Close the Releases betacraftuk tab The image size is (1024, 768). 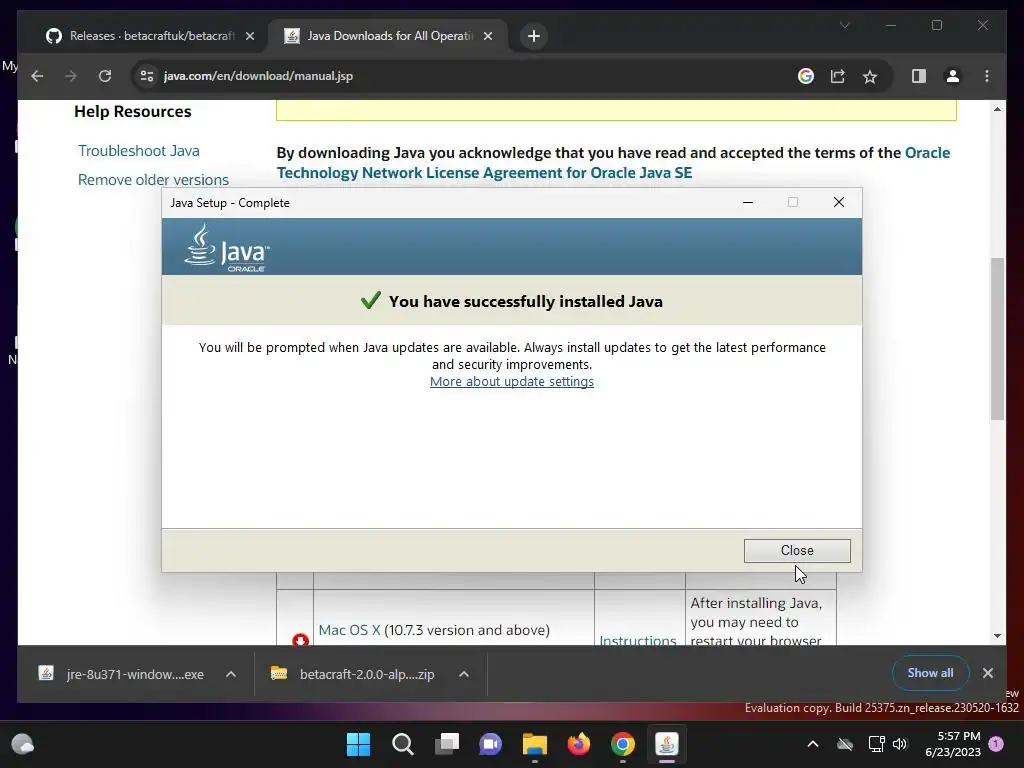[x=249, y=36]
